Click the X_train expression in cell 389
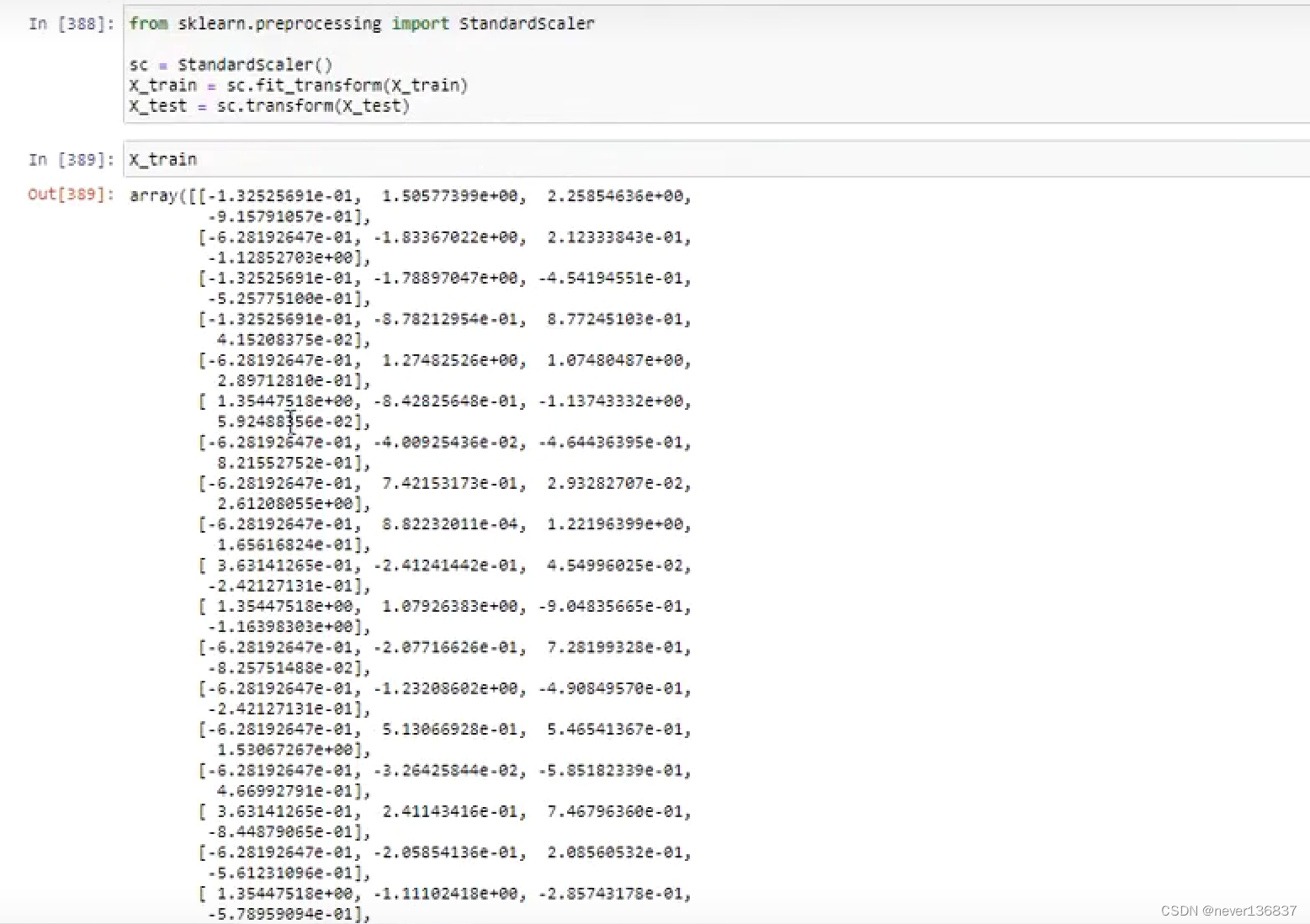1310x924 pixels. pos(162,159)
